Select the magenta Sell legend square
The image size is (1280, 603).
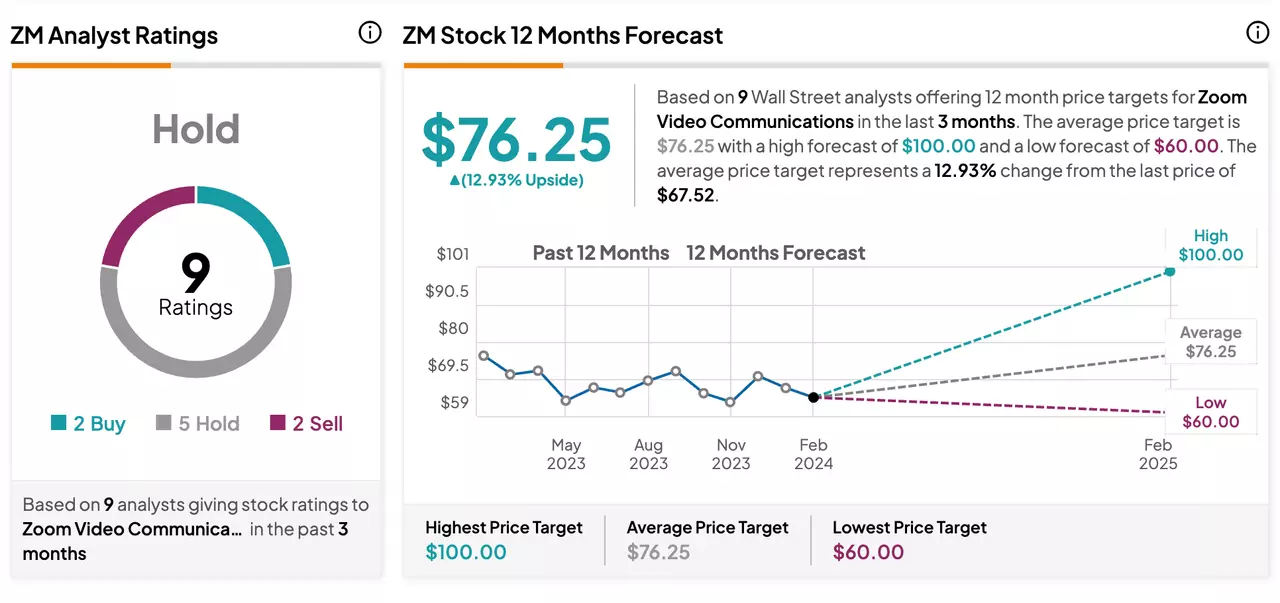pyautogui.click(x=278, y=423)
